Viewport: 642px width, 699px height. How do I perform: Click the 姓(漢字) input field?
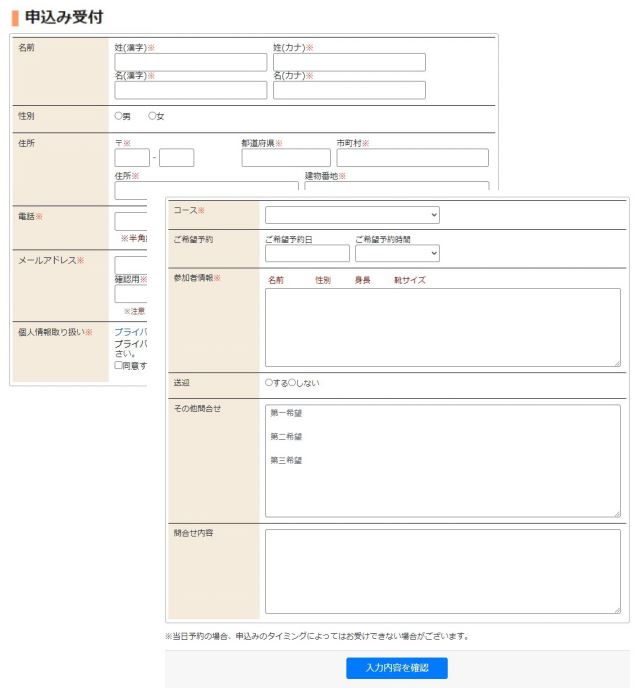point(191,62)
